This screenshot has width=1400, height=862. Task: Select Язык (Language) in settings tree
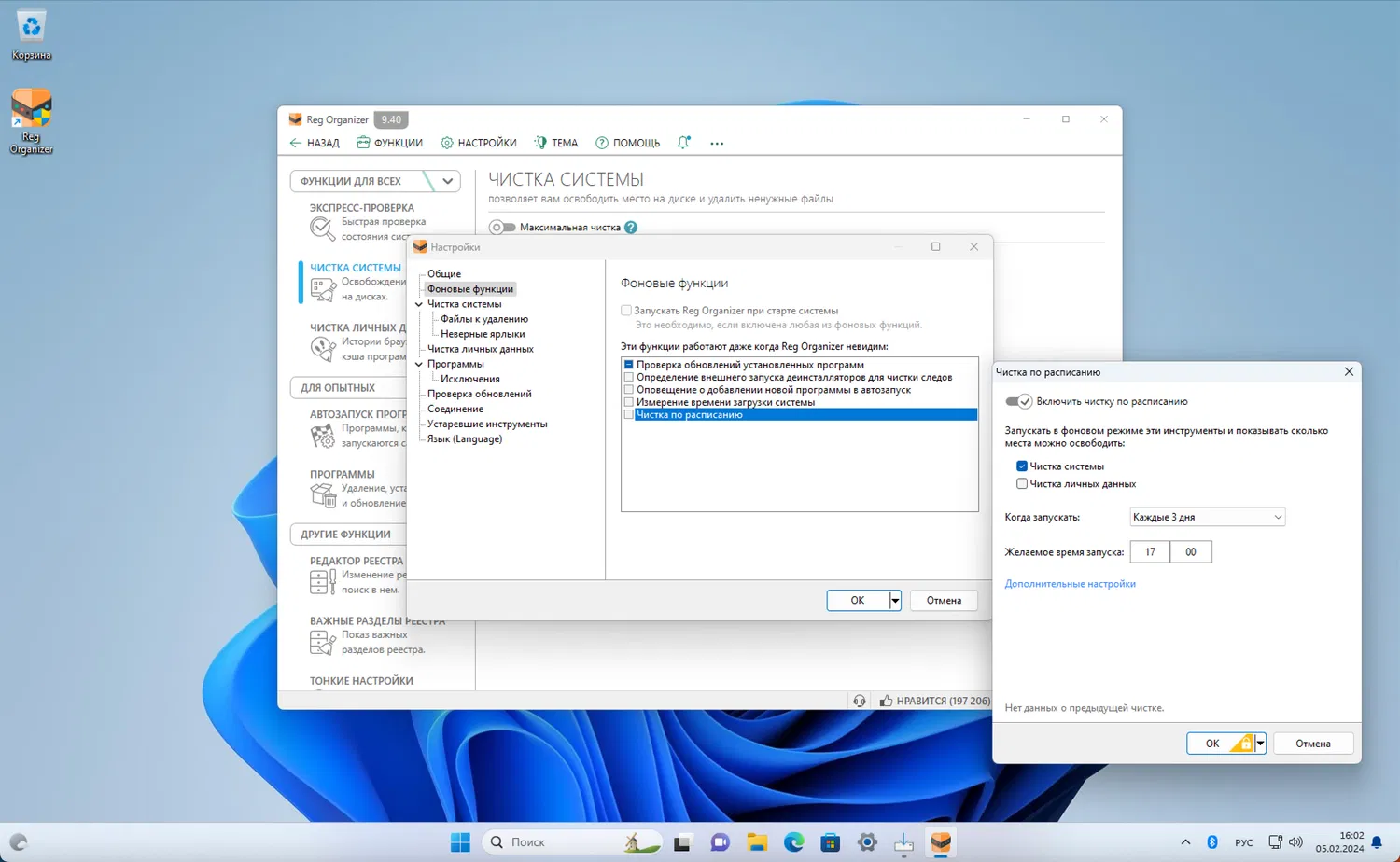point(465,438)
